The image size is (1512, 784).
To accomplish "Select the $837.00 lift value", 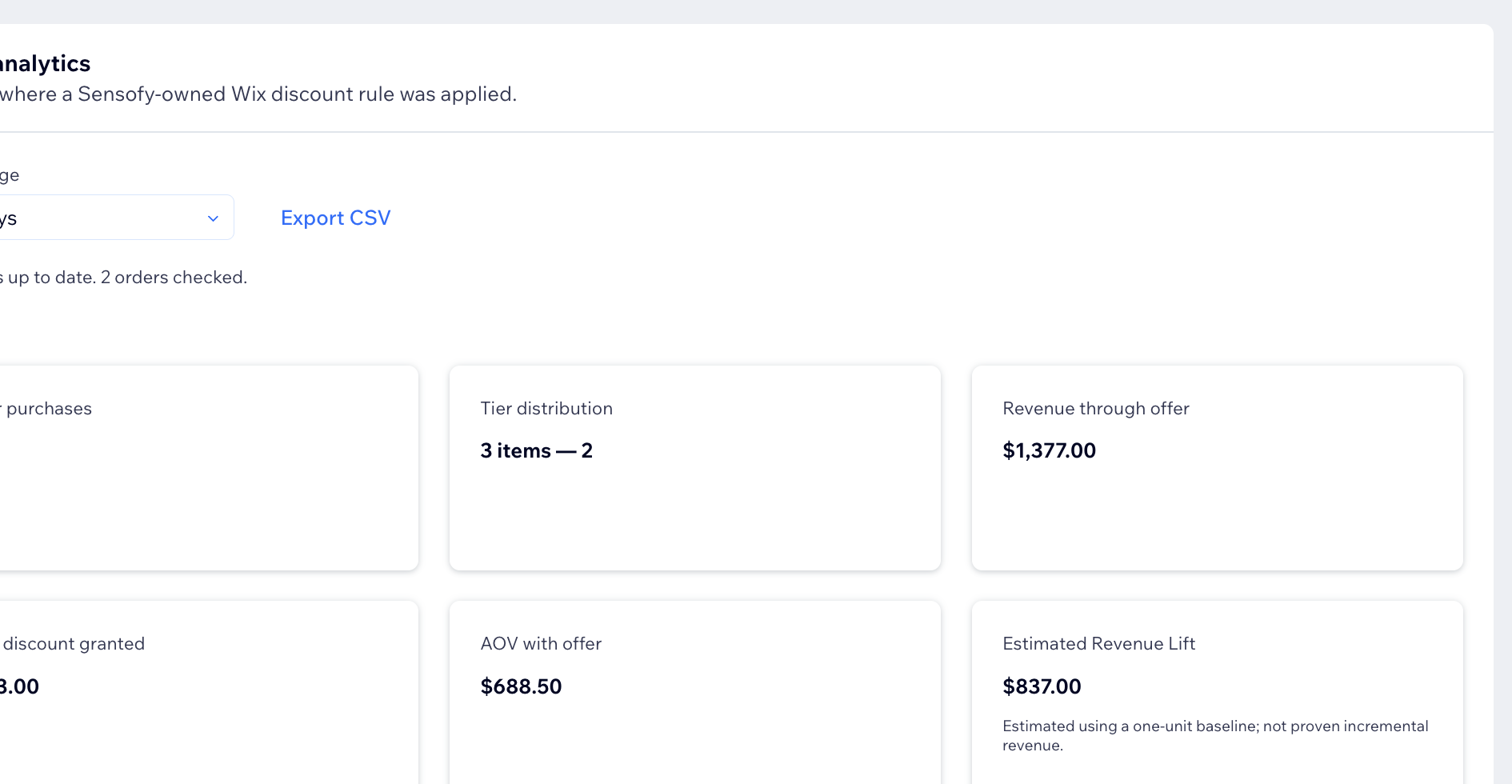I will point(1042,686).
